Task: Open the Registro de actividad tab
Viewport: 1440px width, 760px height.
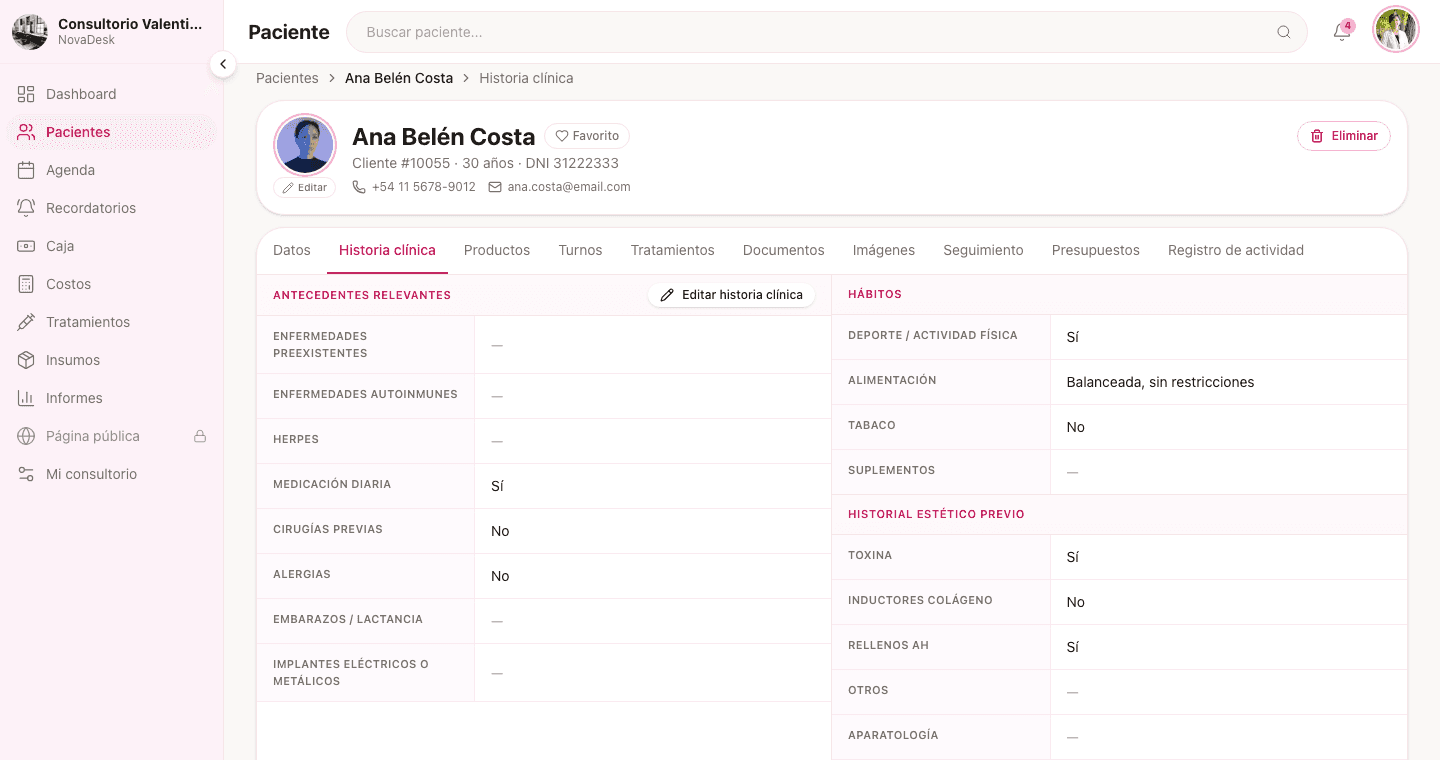Action: point(1236,250)
